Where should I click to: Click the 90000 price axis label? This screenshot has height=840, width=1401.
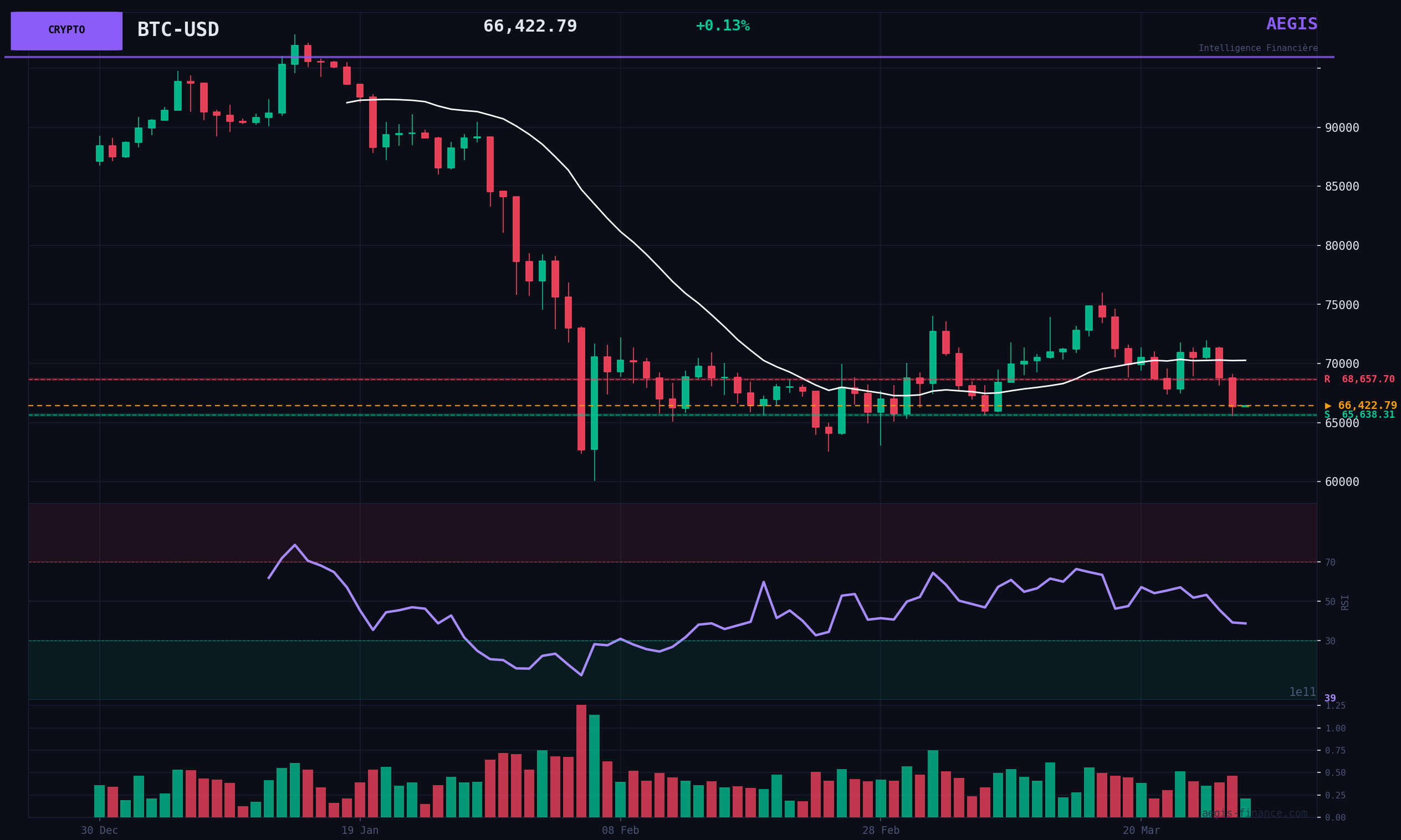click(1342, 127)
